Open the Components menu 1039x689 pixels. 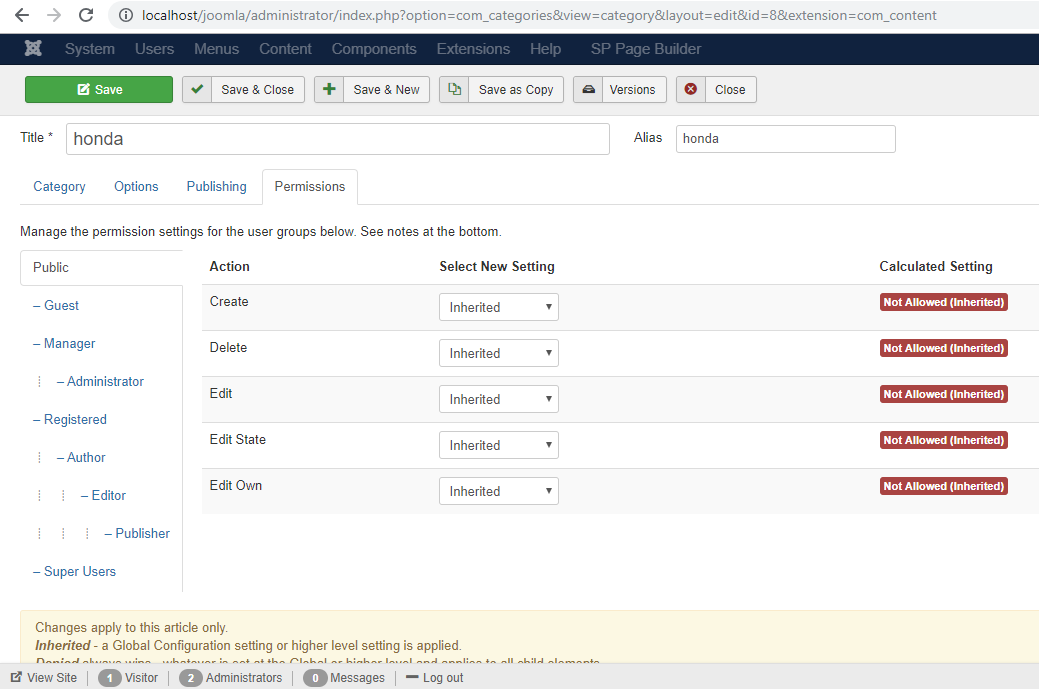pos(374,49)
